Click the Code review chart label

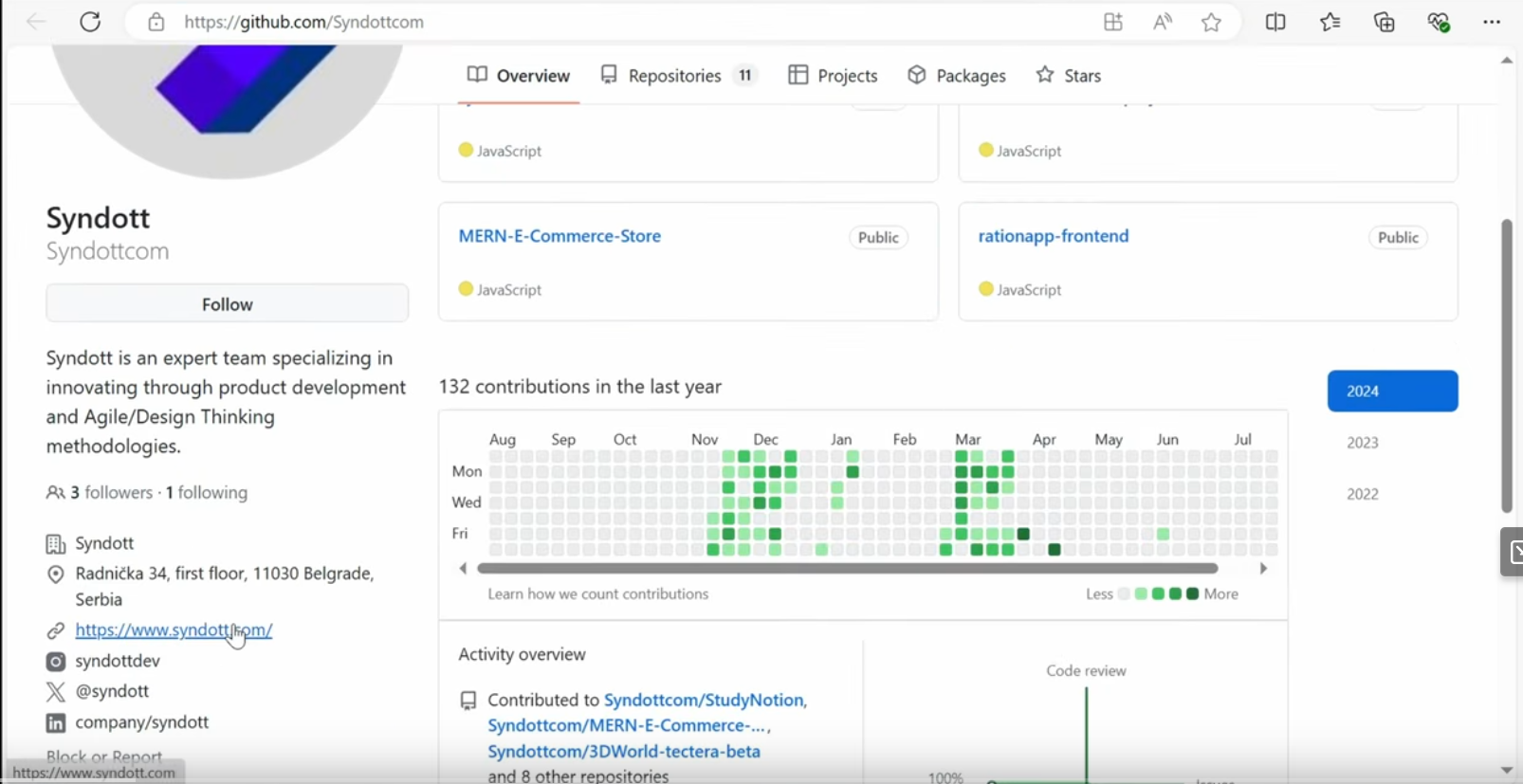tap(1087, 671)
